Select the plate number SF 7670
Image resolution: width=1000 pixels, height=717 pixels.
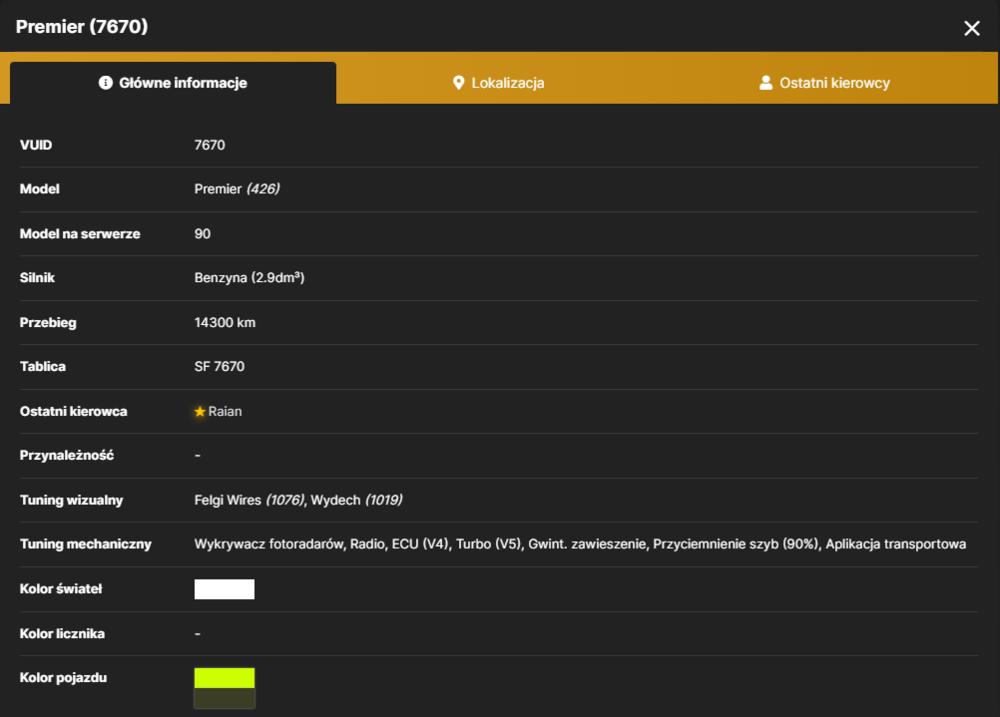219,366
